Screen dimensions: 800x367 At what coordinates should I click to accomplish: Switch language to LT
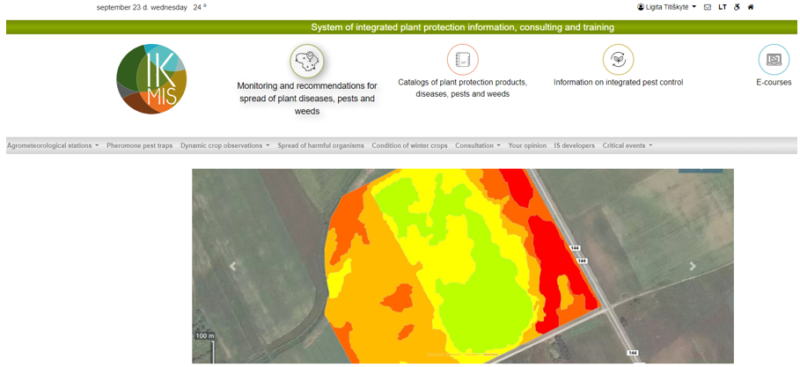(x=722, y=7)
